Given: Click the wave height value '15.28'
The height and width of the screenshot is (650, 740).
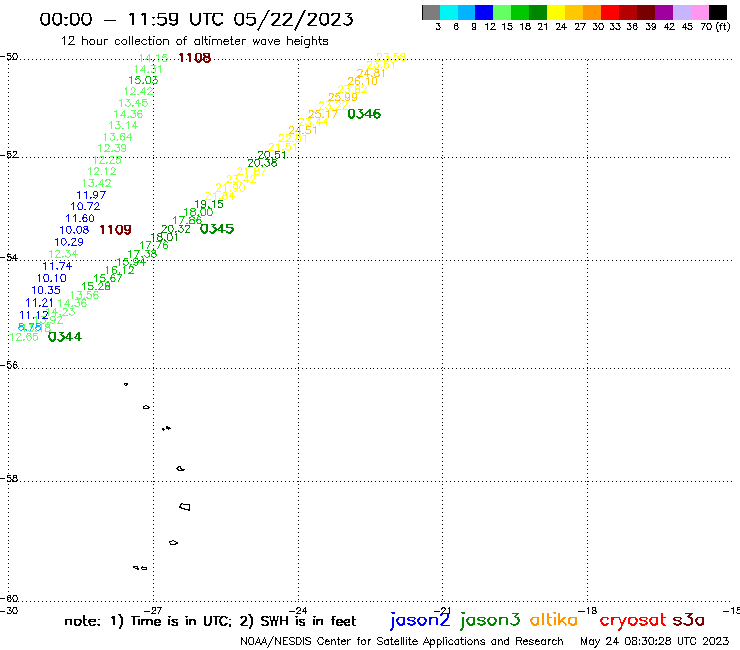Looking at the screenshot, I should point(96,287).
